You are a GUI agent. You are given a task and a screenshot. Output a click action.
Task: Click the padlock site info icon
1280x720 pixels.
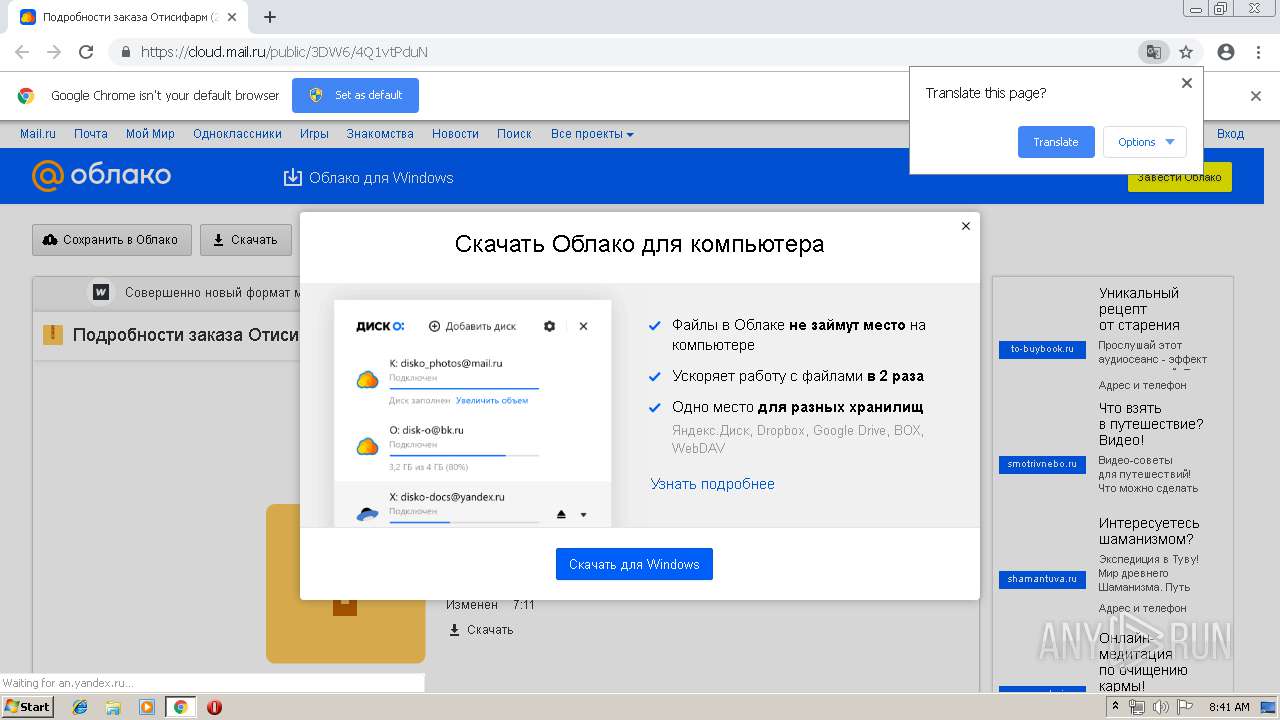(126, 52)
